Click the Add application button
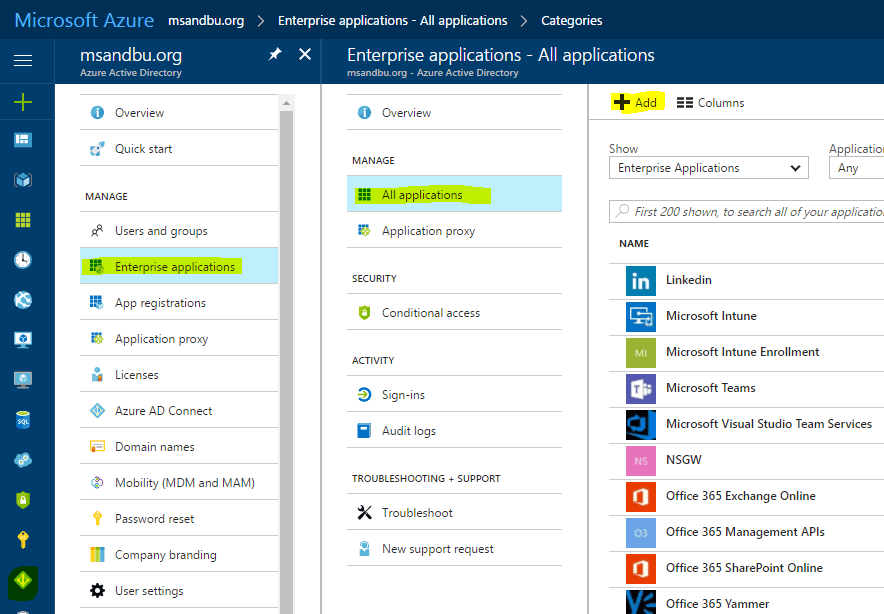The height and width of the screenshot is (614, 884). point(635,103)
